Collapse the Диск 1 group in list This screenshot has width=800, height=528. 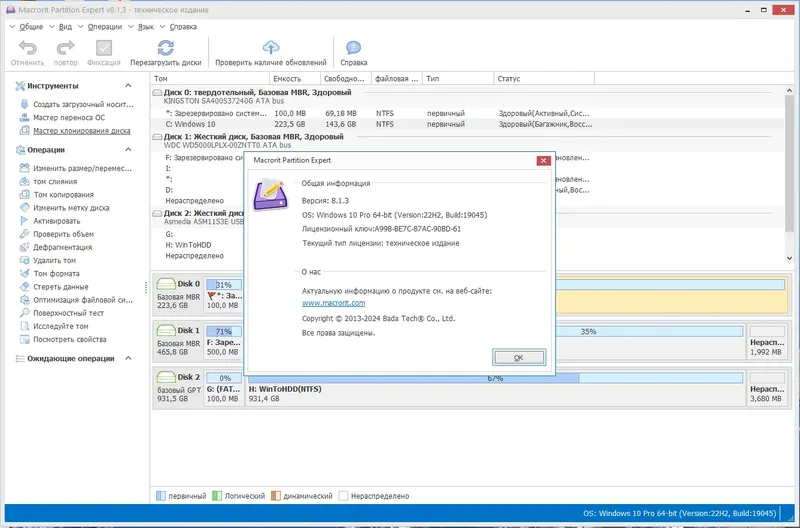pos(158,137)
